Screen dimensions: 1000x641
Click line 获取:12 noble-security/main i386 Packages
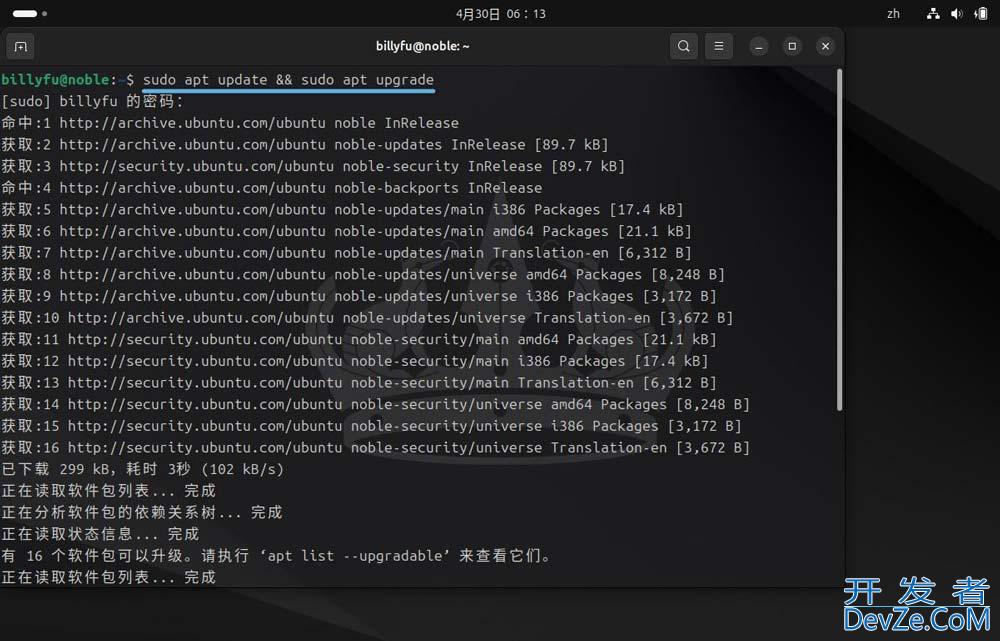[355, 362]
